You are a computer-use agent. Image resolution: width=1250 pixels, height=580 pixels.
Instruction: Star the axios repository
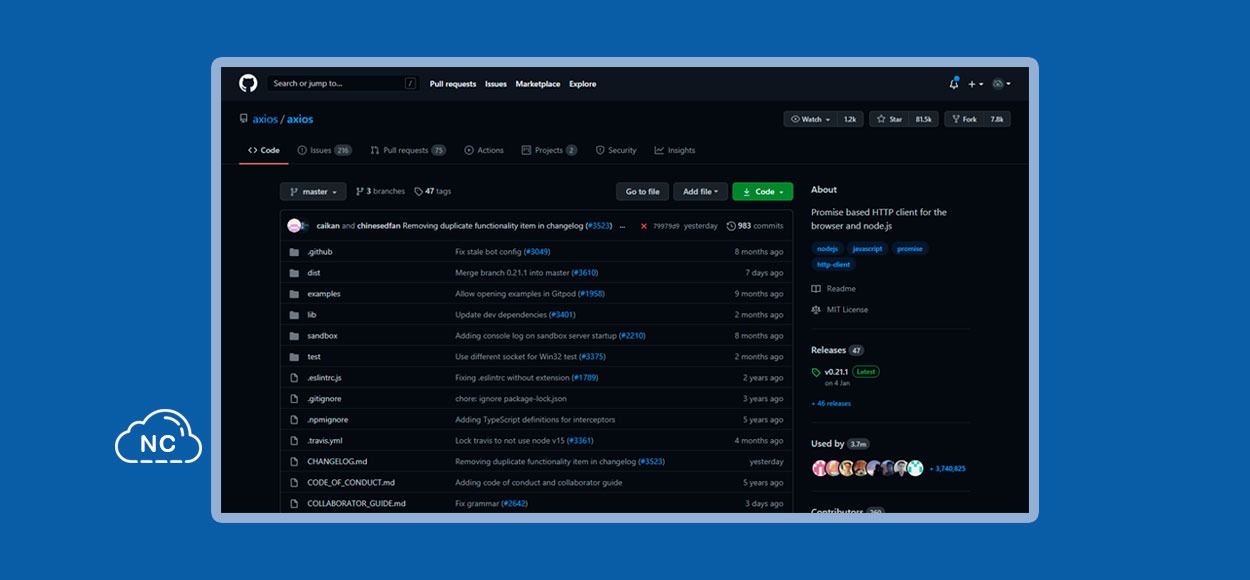[889, 119]
